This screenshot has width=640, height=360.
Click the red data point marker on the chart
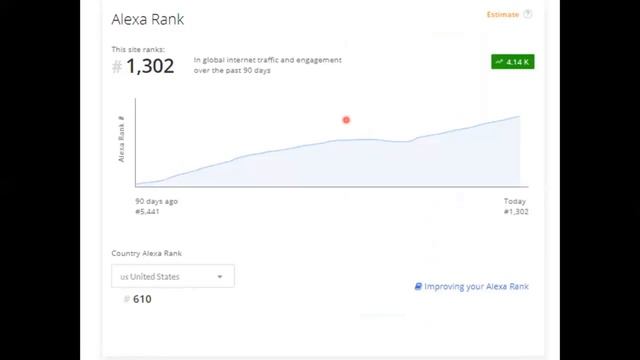[346, 120]
